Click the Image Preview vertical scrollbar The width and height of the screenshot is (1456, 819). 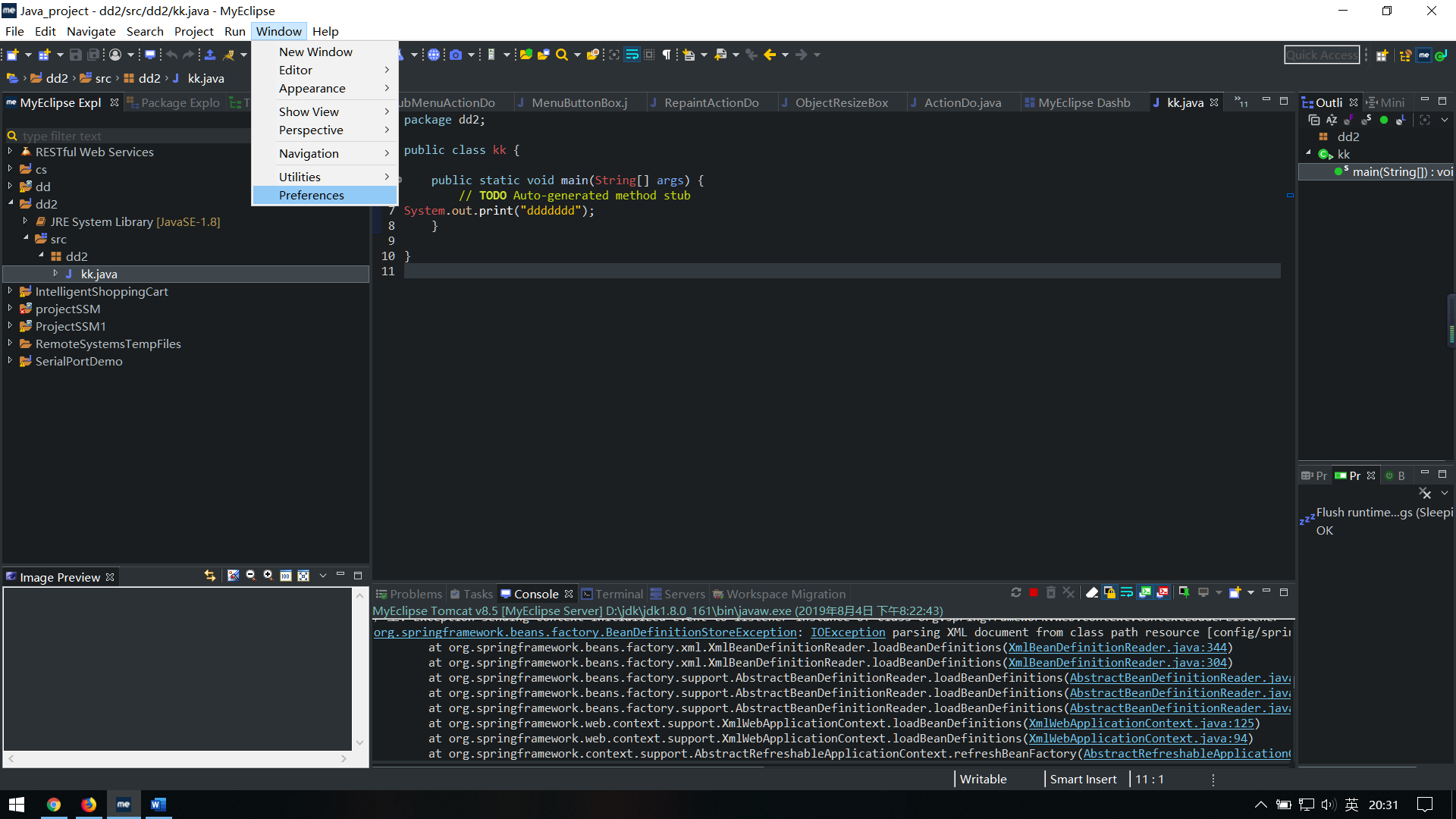click(x=360, y=669)
